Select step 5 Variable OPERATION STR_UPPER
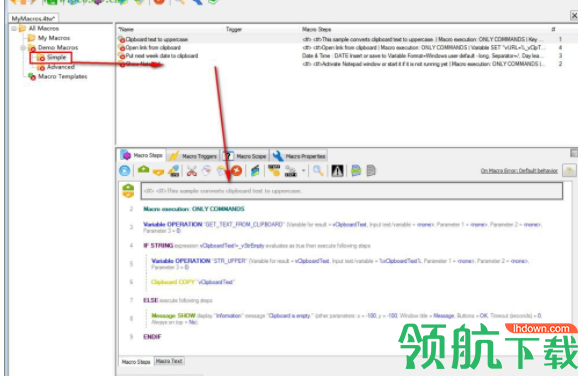 click(x=340, y=264)
